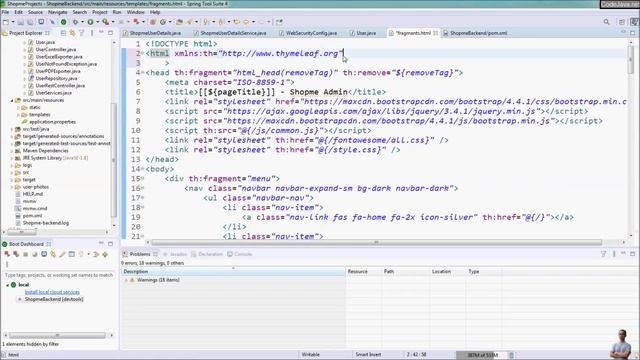Click the Boot Dashboard start app icon
This screenshot has height=360, width=640.
tap(7, 254)
